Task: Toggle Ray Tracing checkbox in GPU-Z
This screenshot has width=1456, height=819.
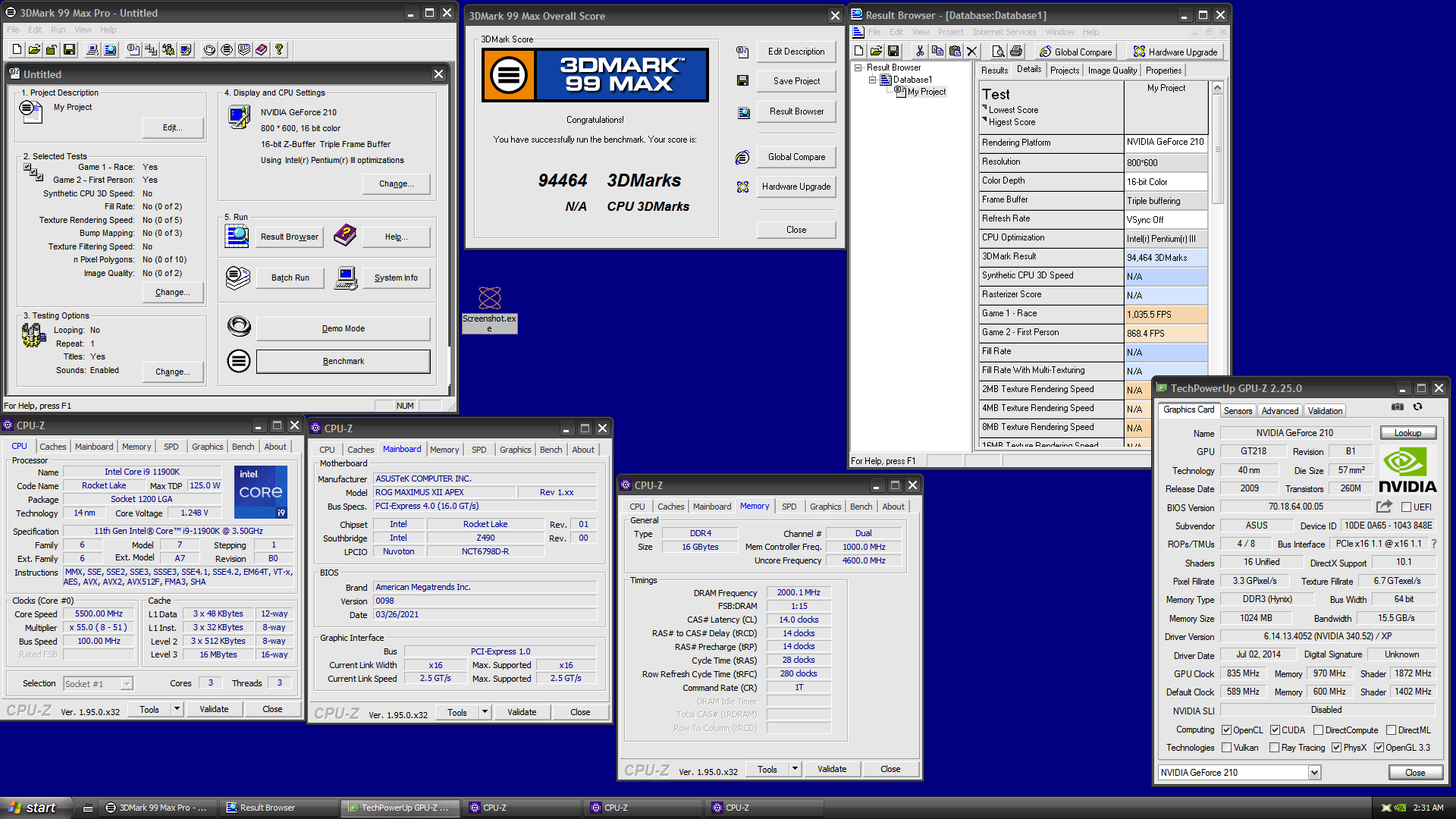Action: click(1274, 748)
